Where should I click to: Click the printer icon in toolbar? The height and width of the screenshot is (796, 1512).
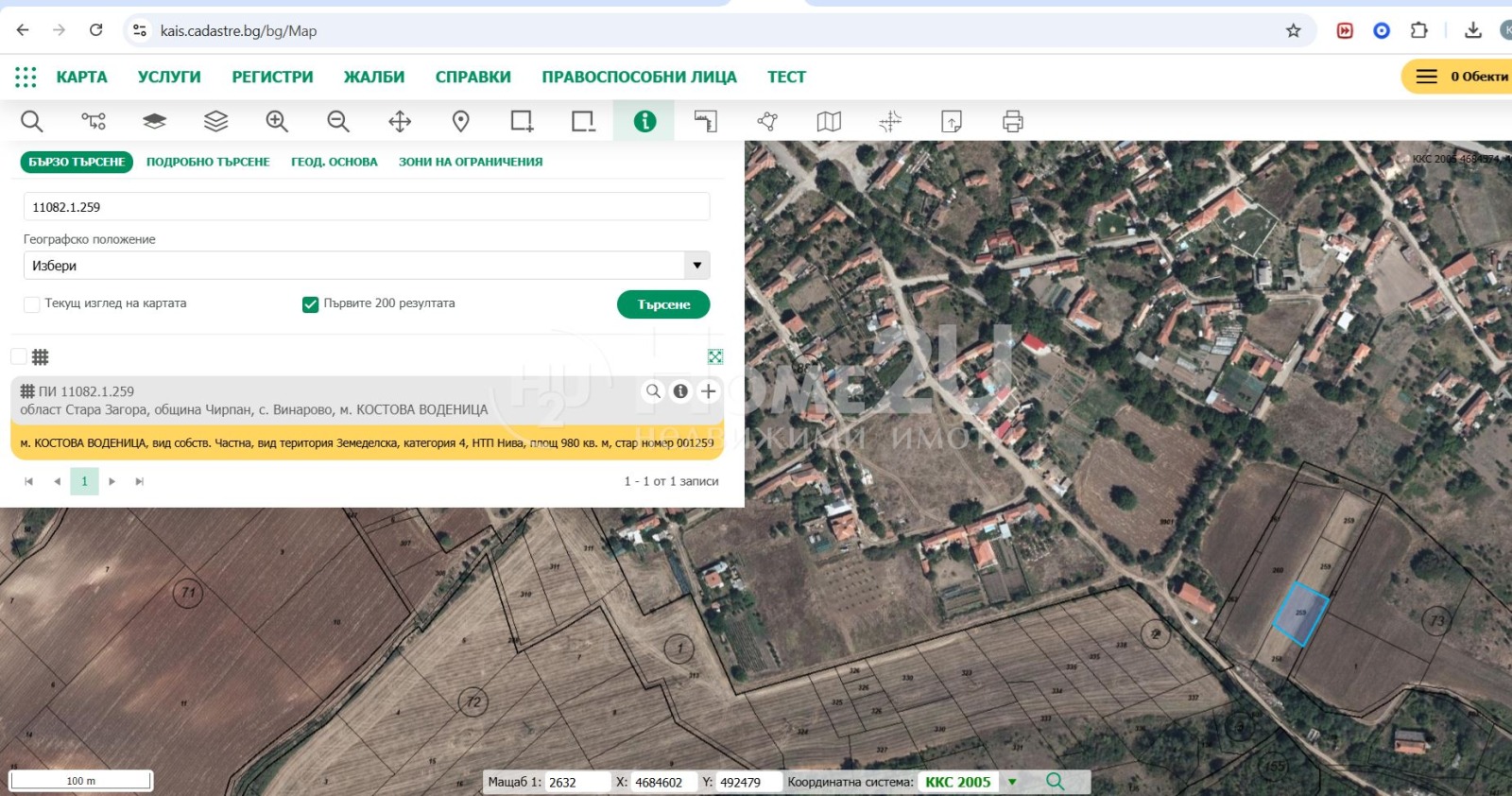click(1012, 121)
